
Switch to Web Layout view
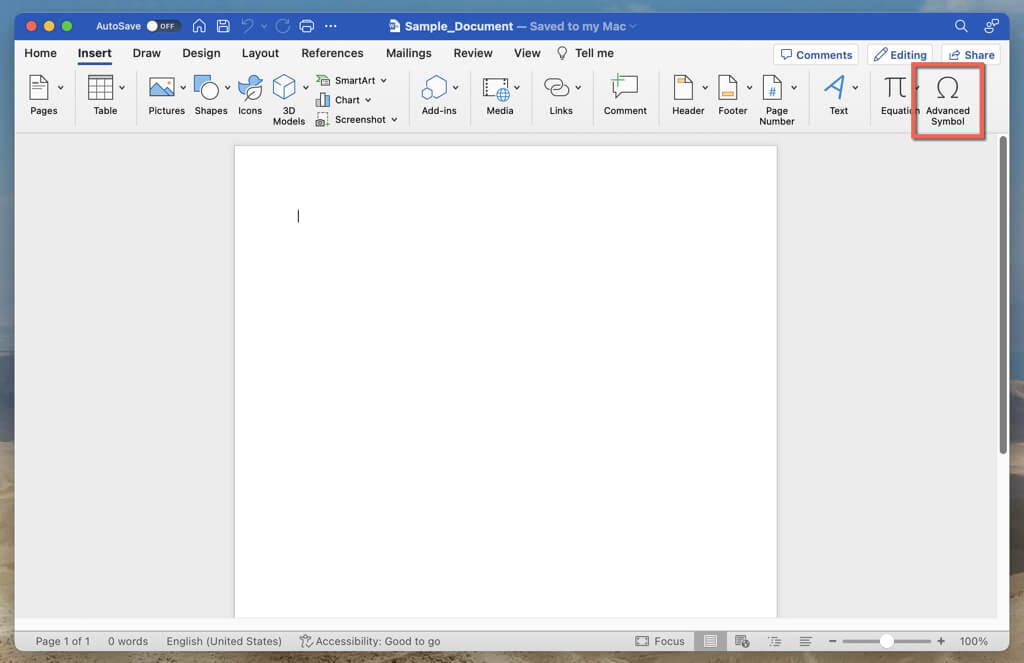click(x=742, y=641)
